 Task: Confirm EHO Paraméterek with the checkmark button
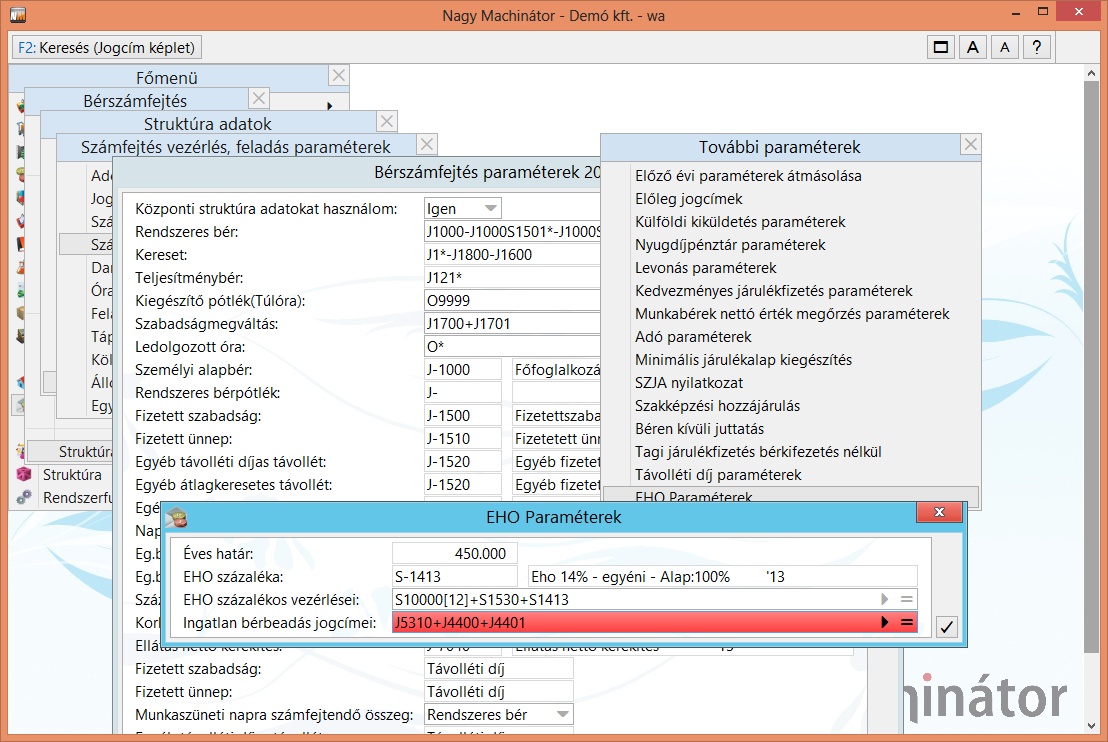(947, 626)
